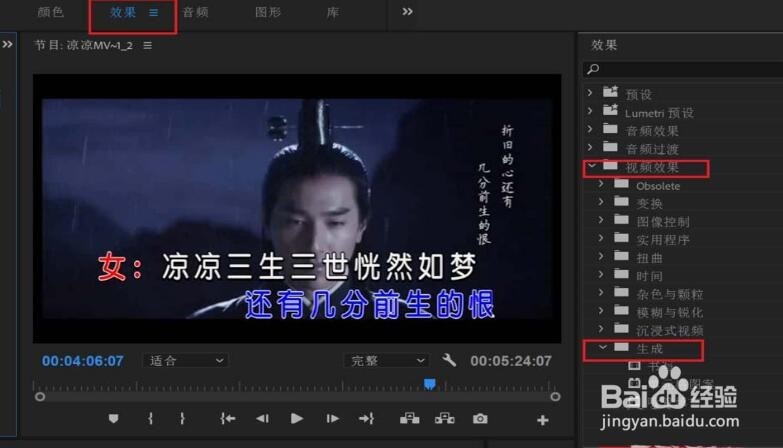The height and width of the screenshot is (448, 783).
Task: Mark In point with the left brace
Action: pyautogui.click(x=150, y=419)
